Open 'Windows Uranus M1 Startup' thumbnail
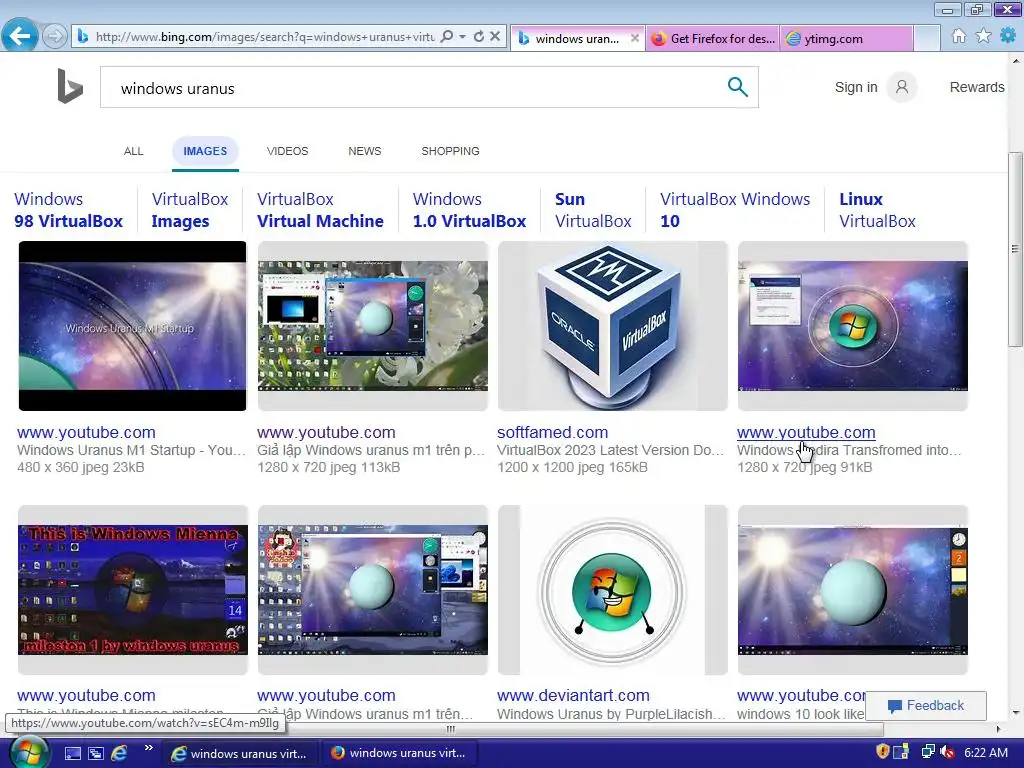Viewport: 1024px width, 768px height. point(133,326)
